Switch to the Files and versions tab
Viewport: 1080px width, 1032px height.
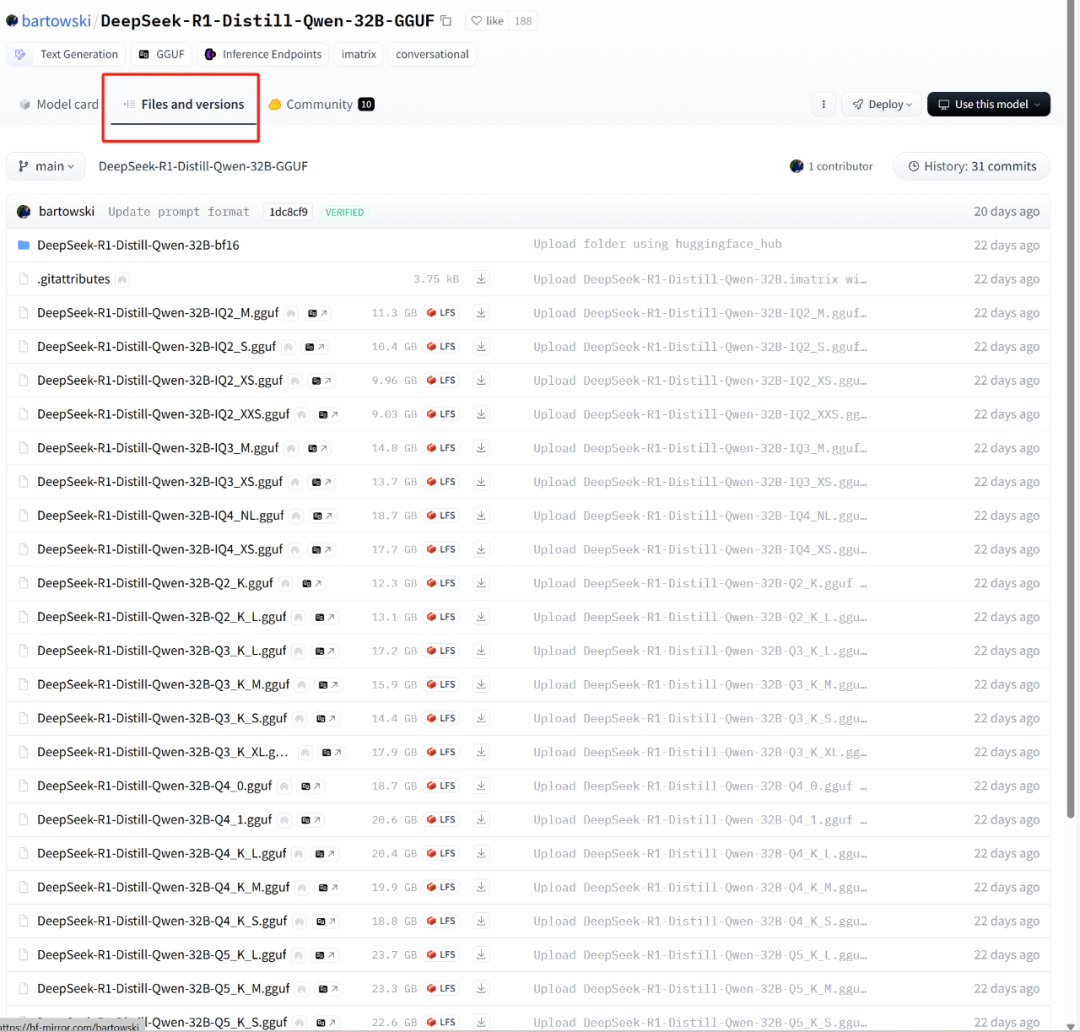pos(184,104)
